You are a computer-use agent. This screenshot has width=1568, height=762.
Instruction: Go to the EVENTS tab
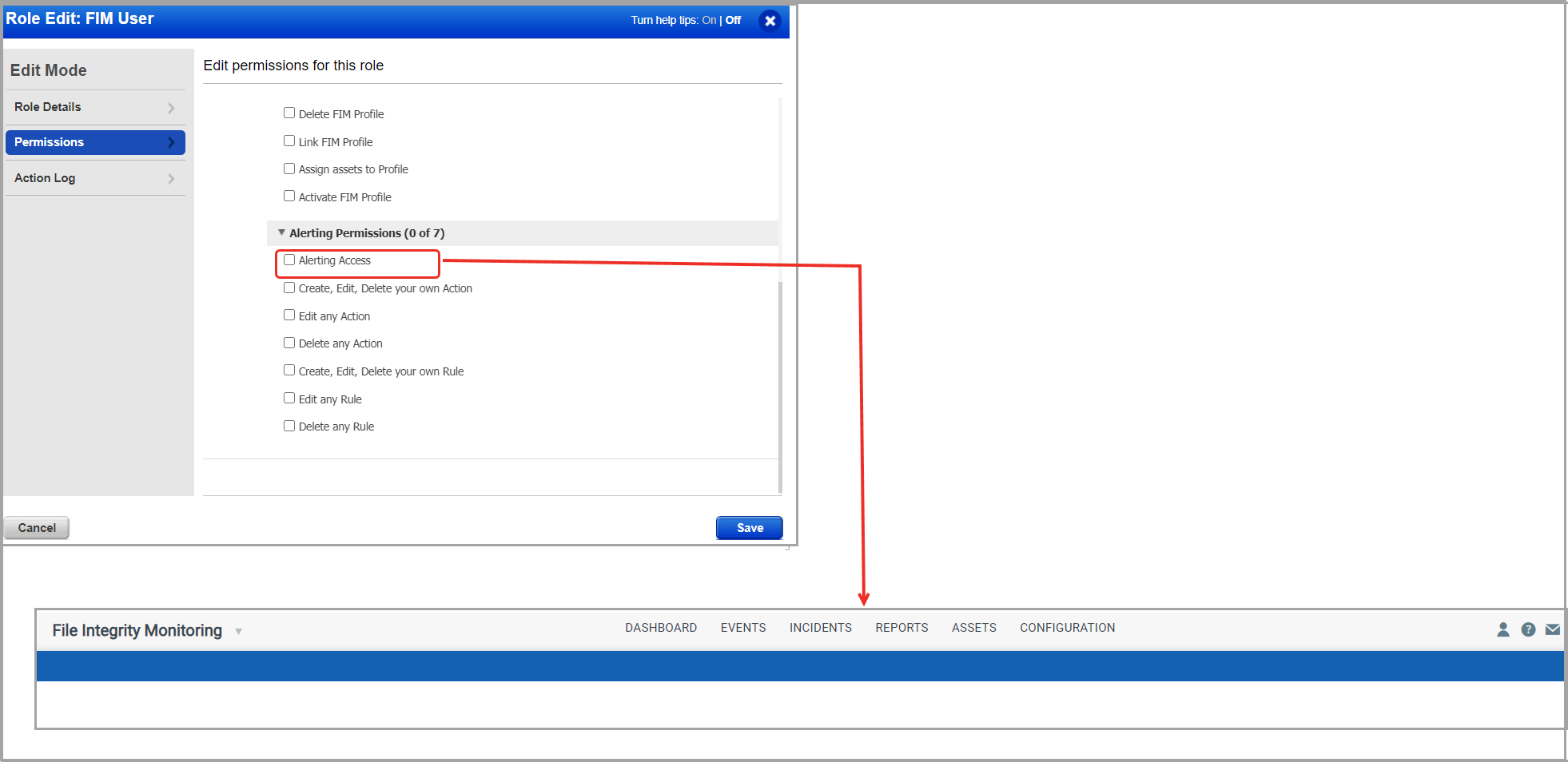(x=743, y=628)
